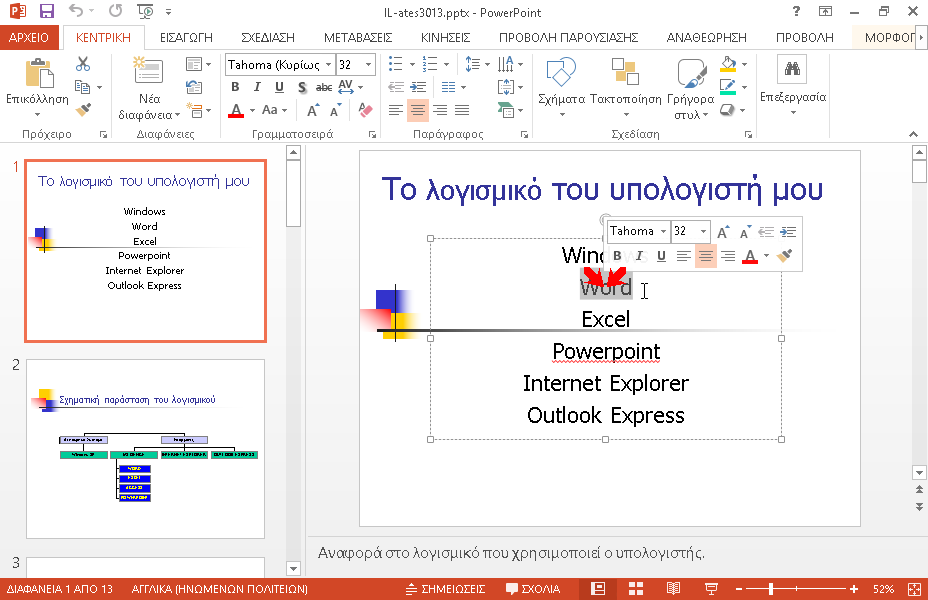The height and width of the screenshot is (600, 928).
Task: Open the Νέα διαφάνεια dropdown
Action: tap(149, 107)
